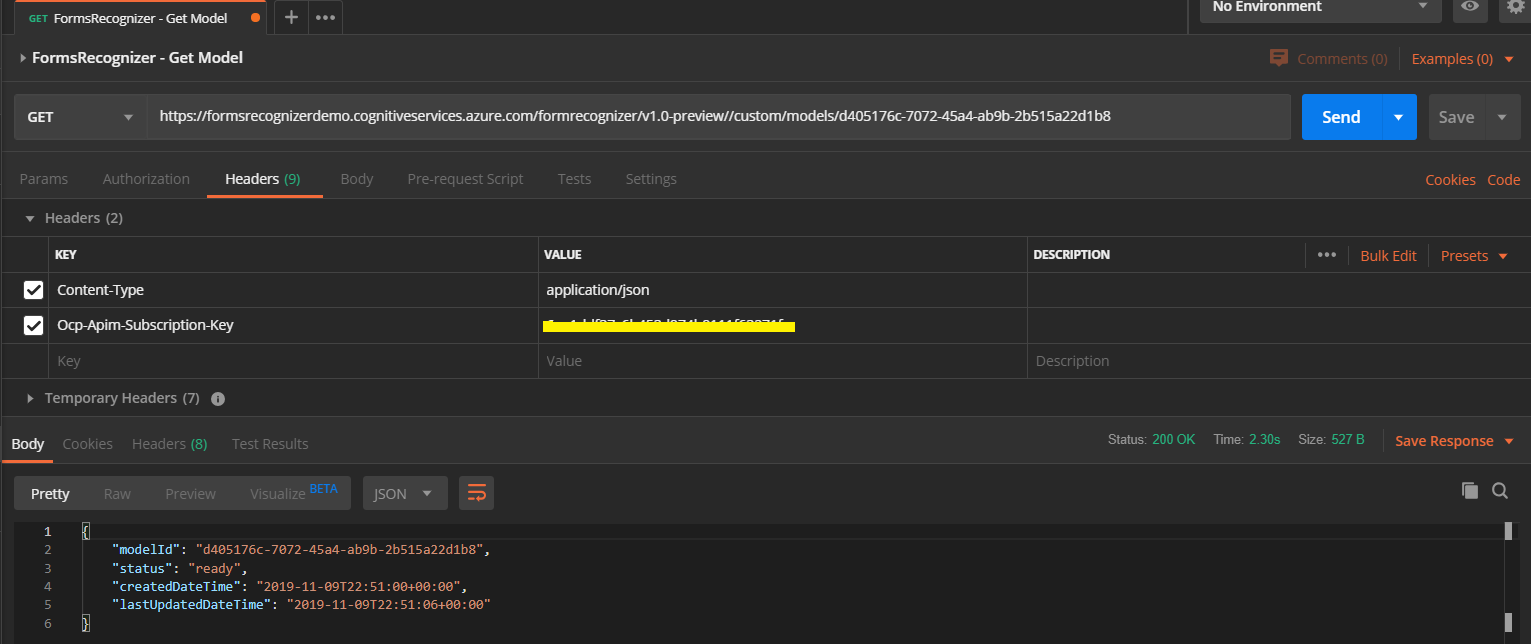Click the empty Value input cell

[783, 361]
